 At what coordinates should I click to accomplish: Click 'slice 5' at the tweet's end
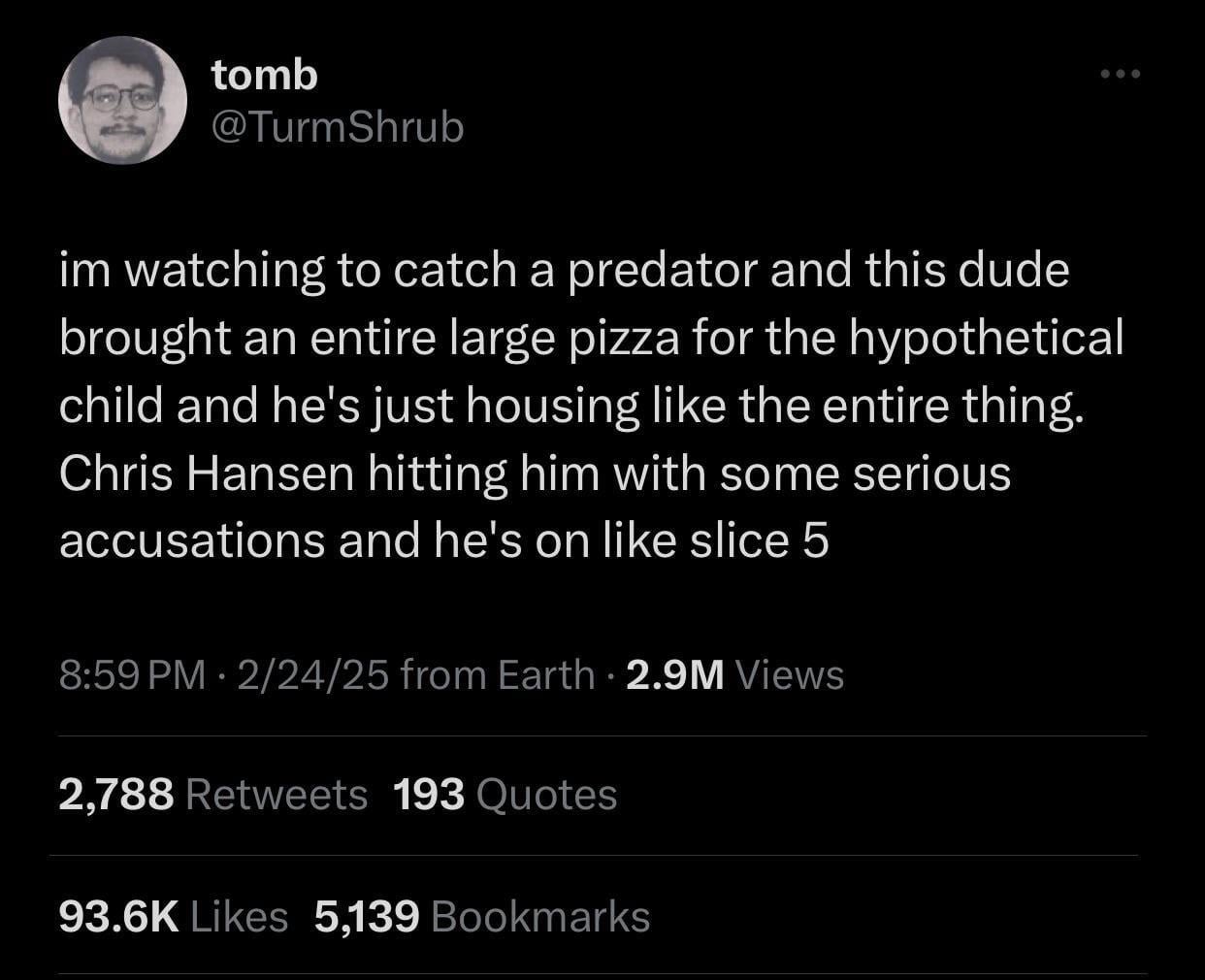pyautogui.click(x=760, y=541)
